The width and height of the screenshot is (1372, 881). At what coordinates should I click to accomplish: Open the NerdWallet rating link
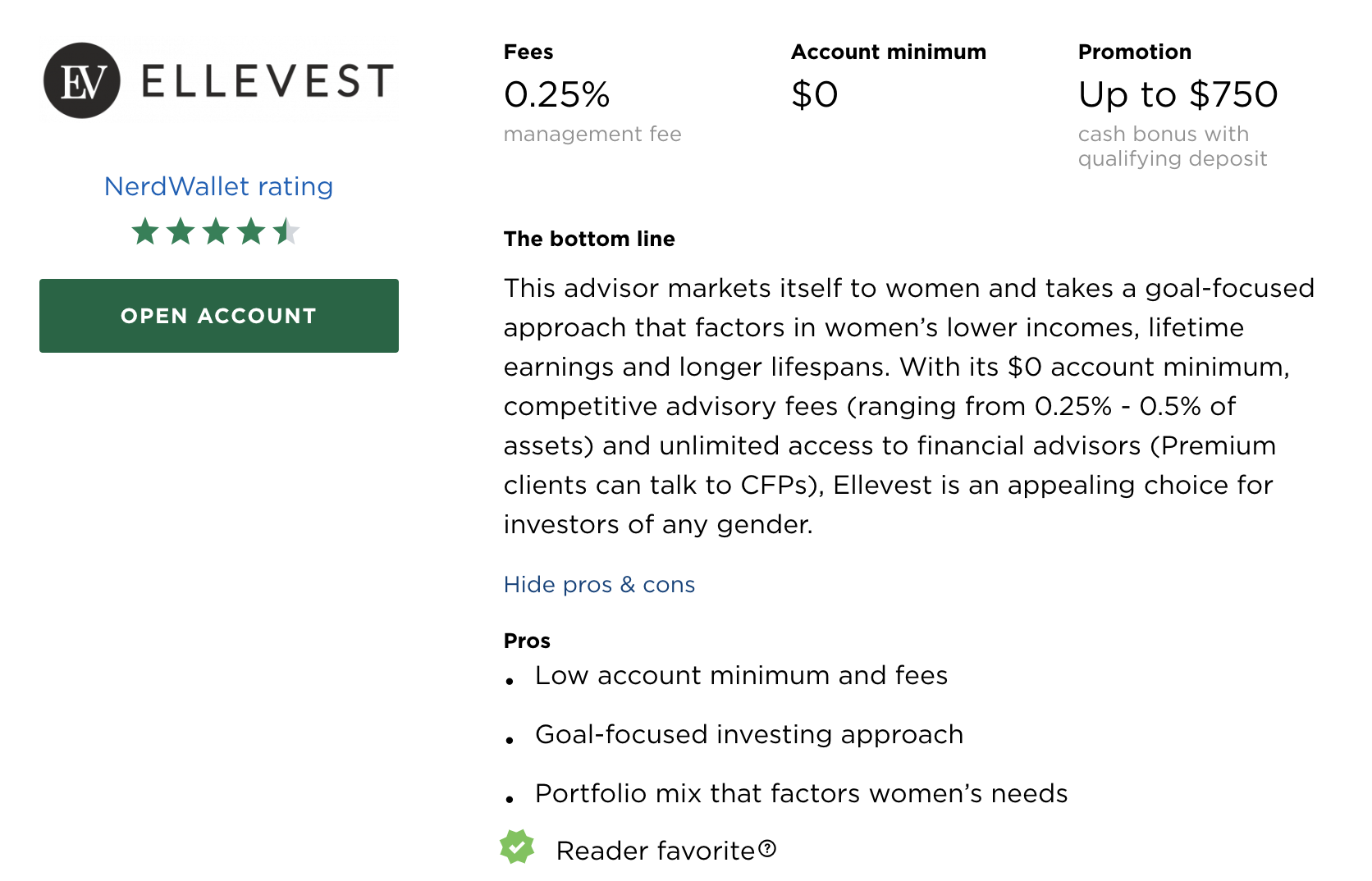tap(218, 186)
